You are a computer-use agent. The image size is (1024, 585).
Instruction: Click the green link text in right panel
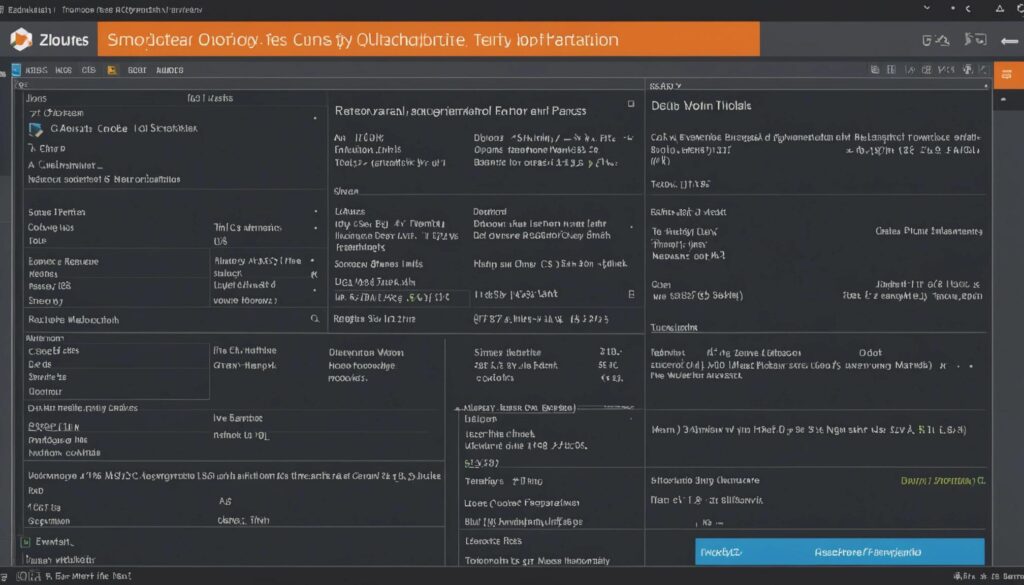pyautogui.click(x=942, y=481)
